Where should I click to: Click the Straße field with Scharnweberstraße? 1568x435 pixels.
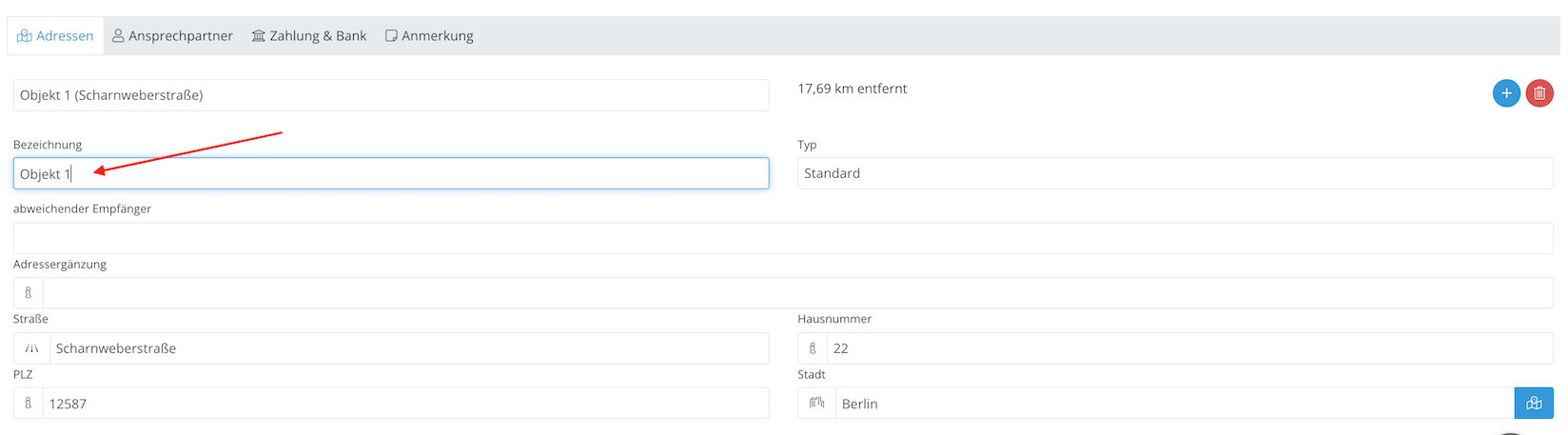[x=409, y=348]
